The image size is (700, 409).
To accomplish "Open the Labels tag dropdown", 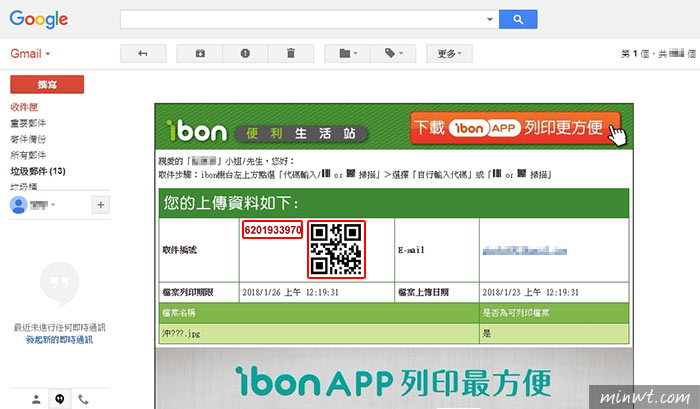I will tap(393, 54).
